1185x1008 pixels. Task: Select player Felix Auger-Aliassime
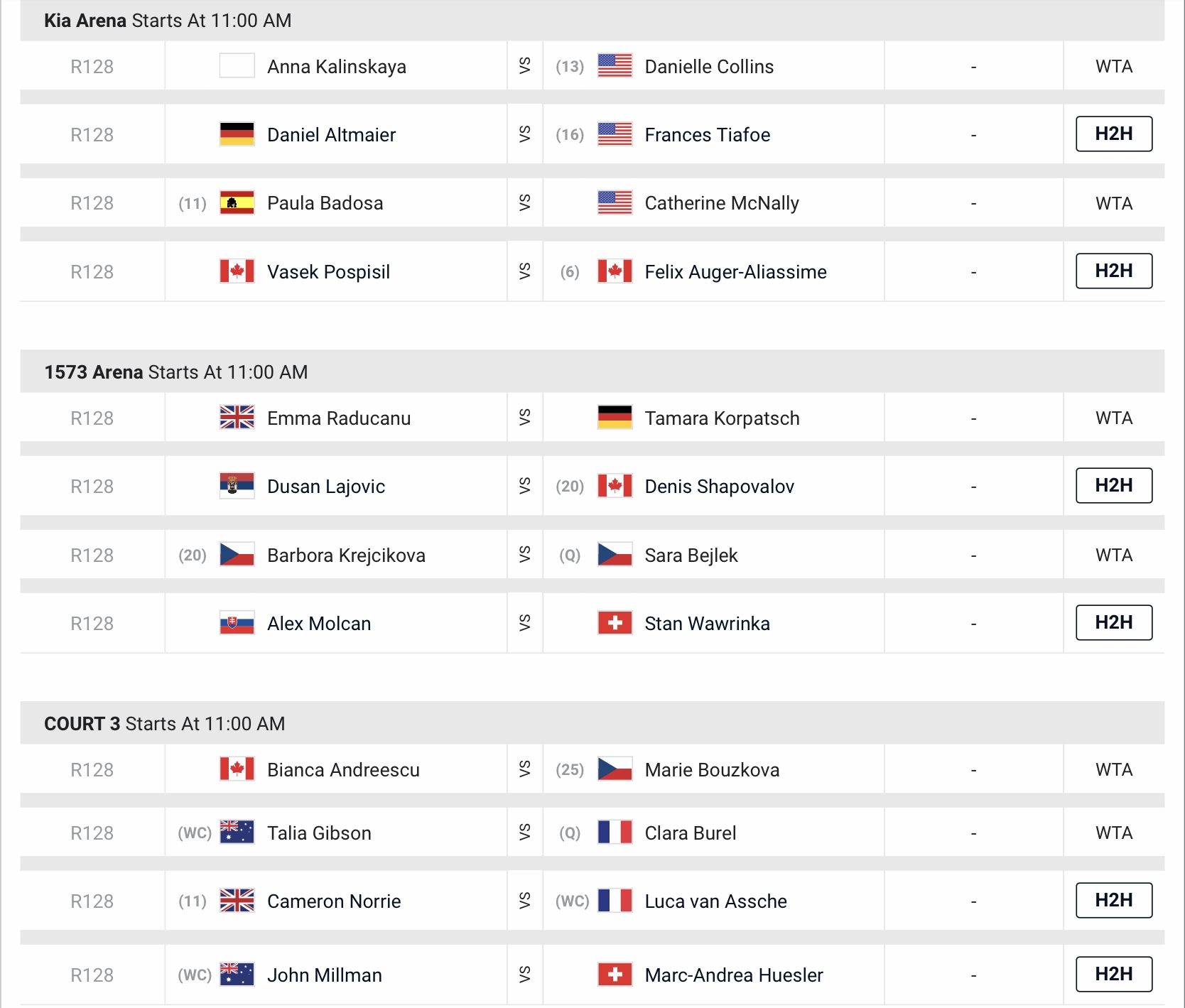[735, 272]
